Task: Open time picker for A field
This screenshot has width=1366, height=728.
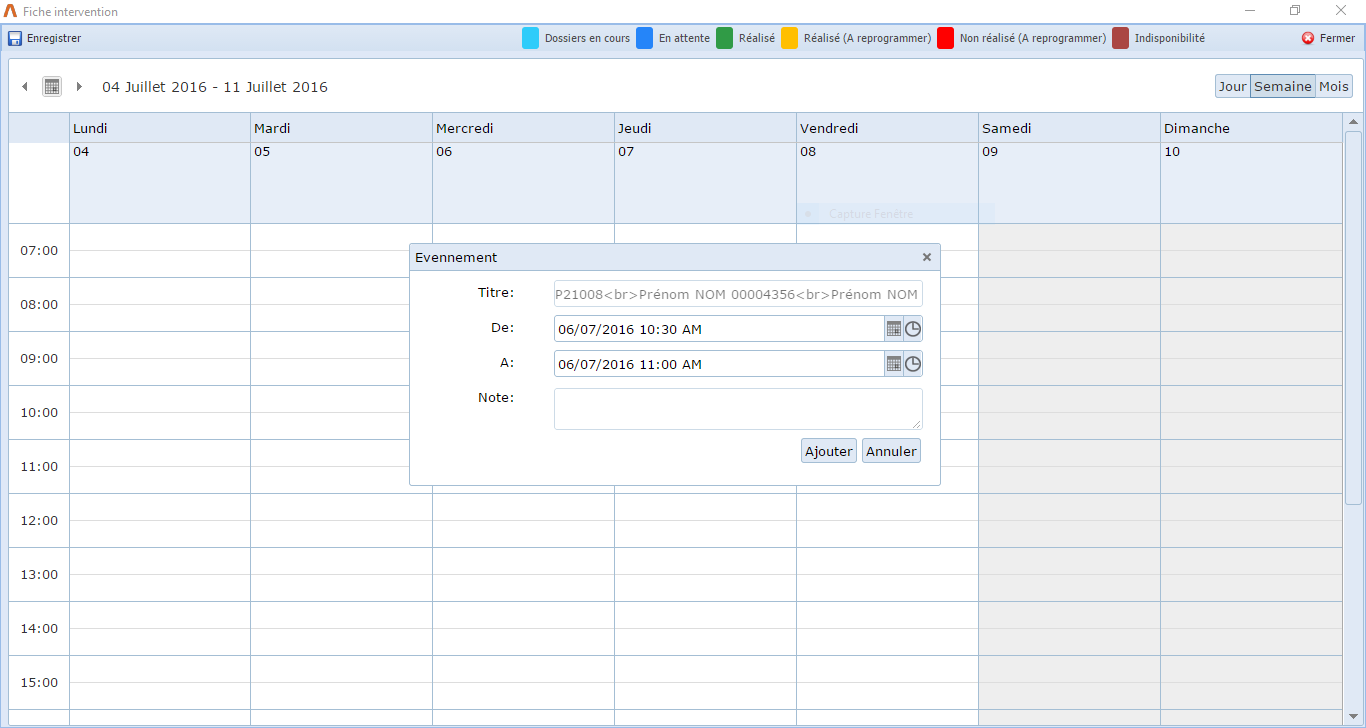Action: click(x=913, y=364)
